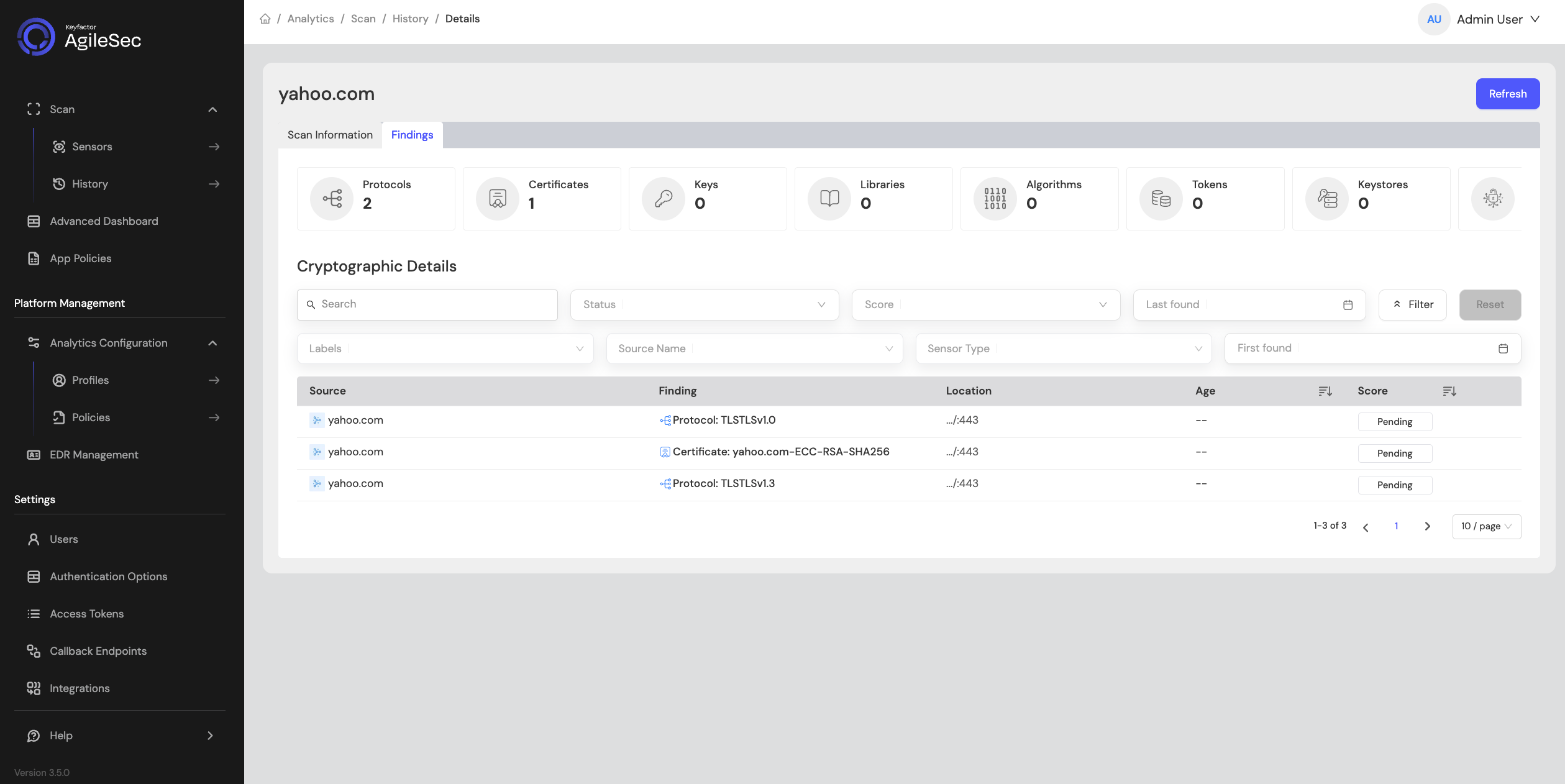Go to previous results page
The image size is (1565, 784).
click(x=1366, y=527)
